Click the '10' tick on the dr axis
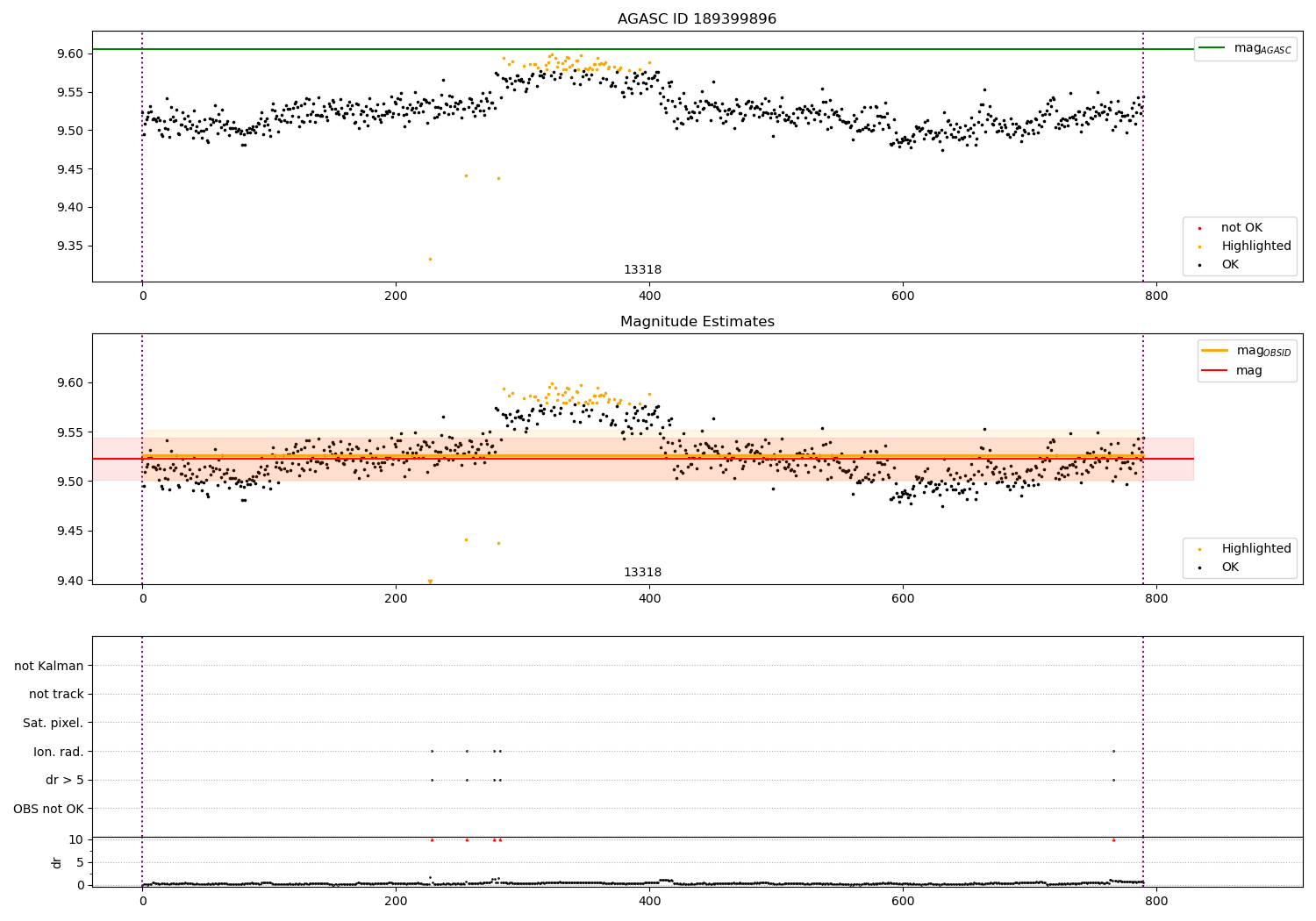 coord(75,840)
